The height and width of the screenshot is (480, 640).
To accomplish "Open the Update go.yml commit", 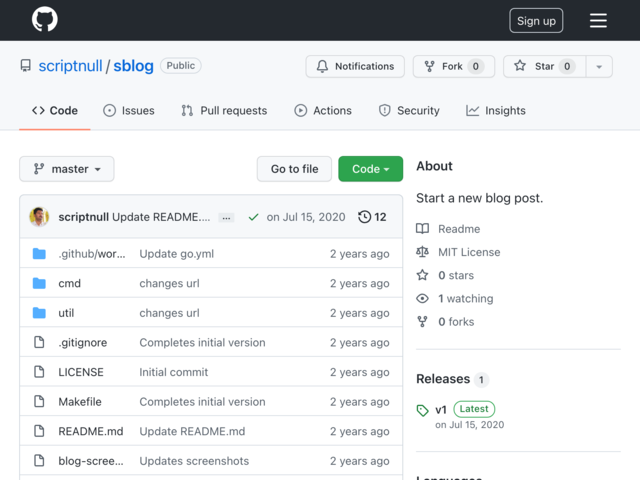I will click(x=176, y=254).
